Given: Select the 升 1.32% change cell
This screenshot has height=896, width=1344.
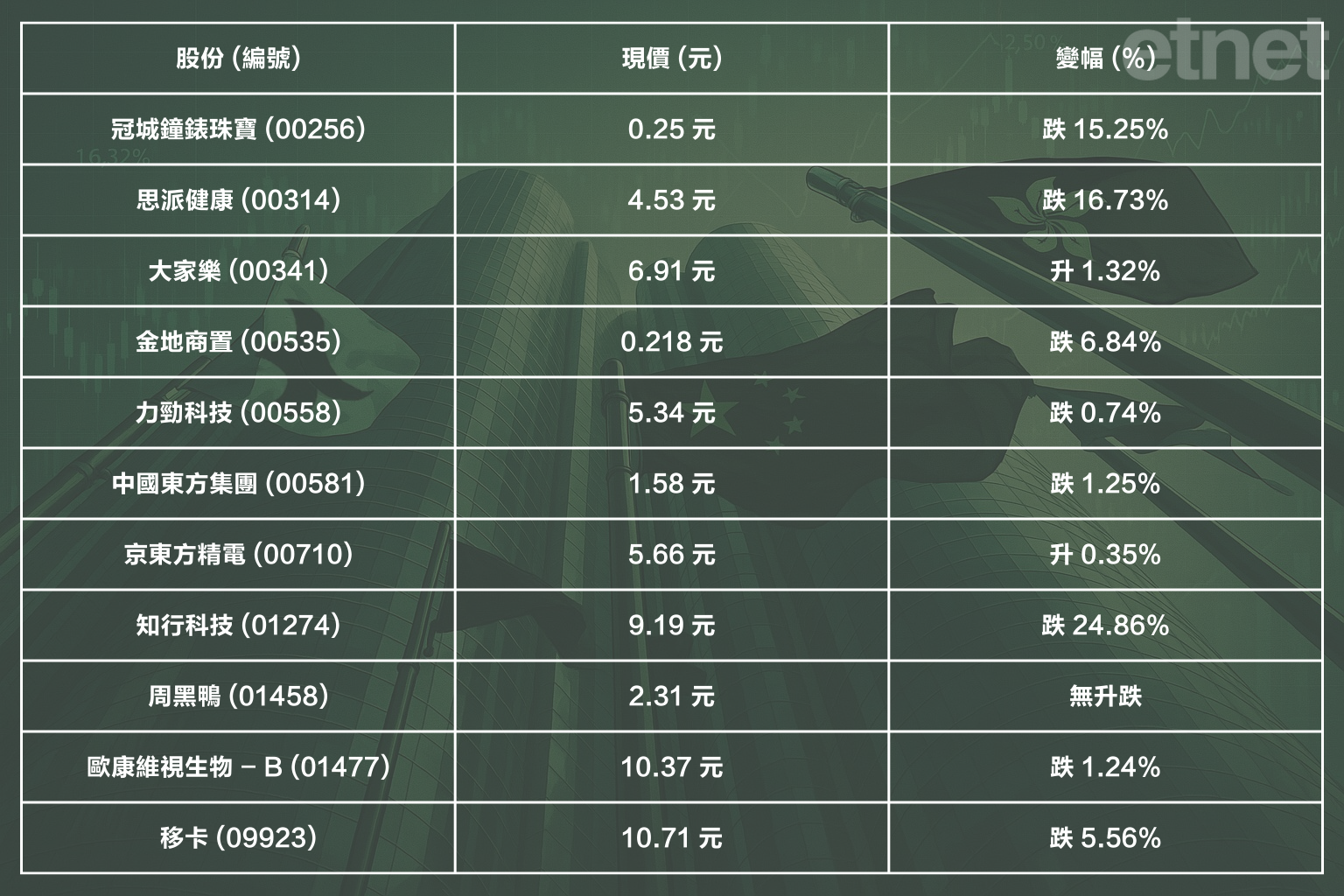Looking at the screenshot, I should point(1105,271).
